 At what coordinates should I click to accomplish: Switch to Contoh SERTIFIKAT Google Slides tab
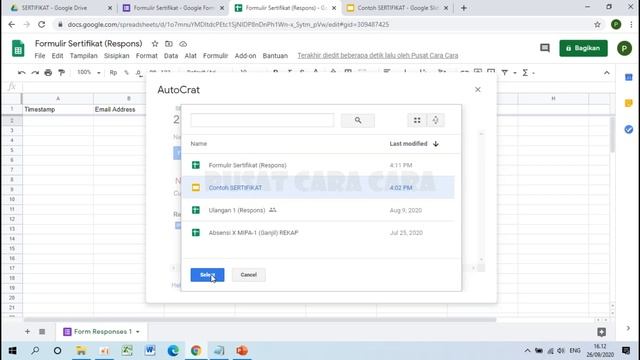click(x=397, y=8)
